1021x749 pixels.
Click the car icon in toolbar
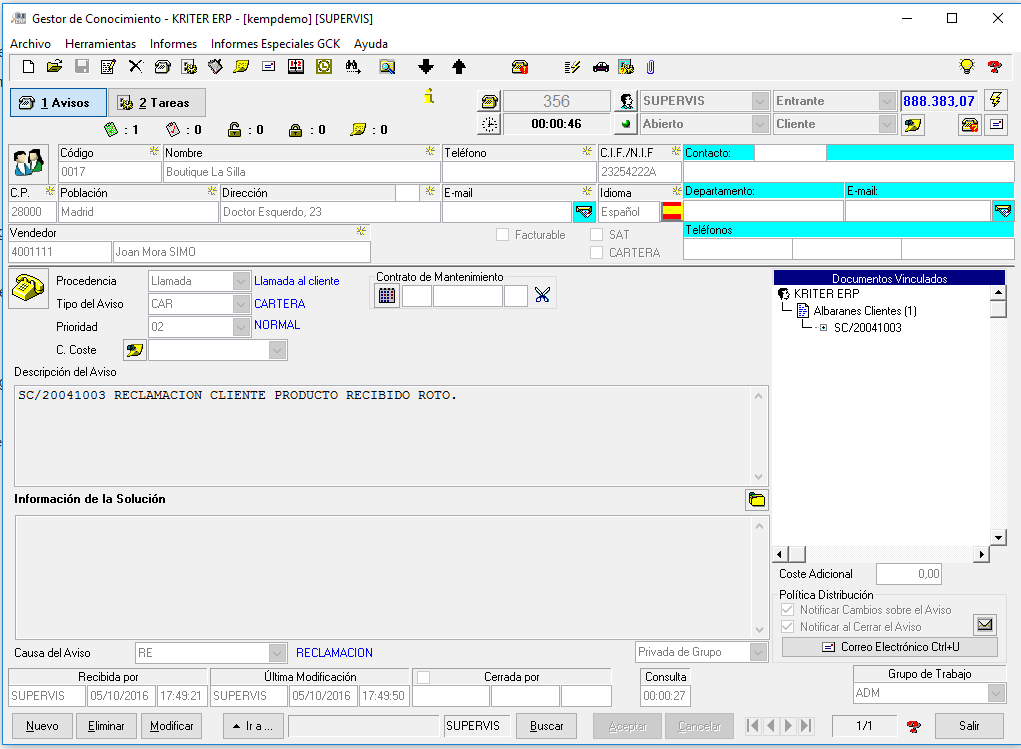click(600, 67)
